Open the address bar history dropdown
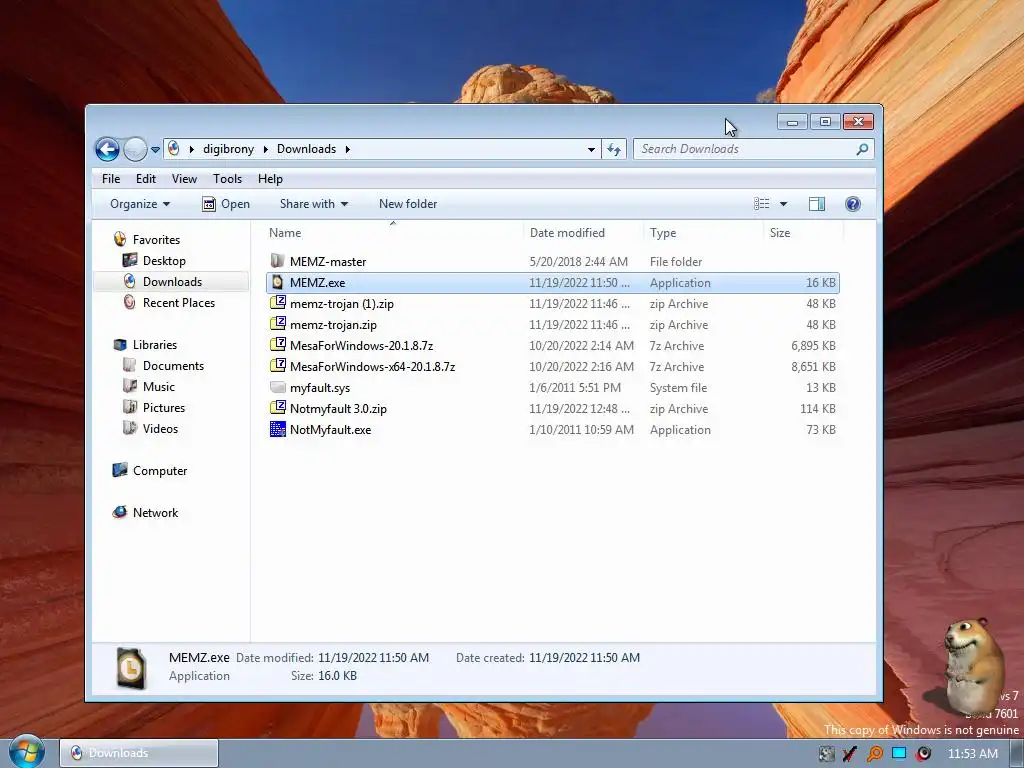This screenshot has width=1024, height=768. (591, 149)
